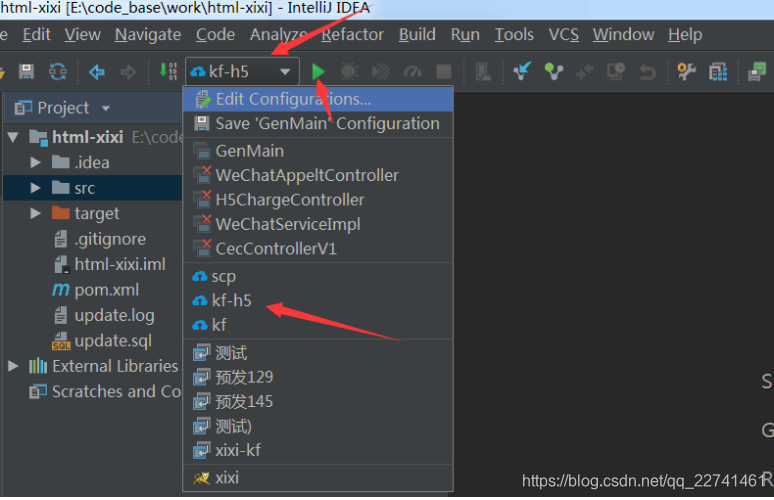Select the CecControllerV1 configuration
This screenshot has height=500, width=774.
point(318,249)
